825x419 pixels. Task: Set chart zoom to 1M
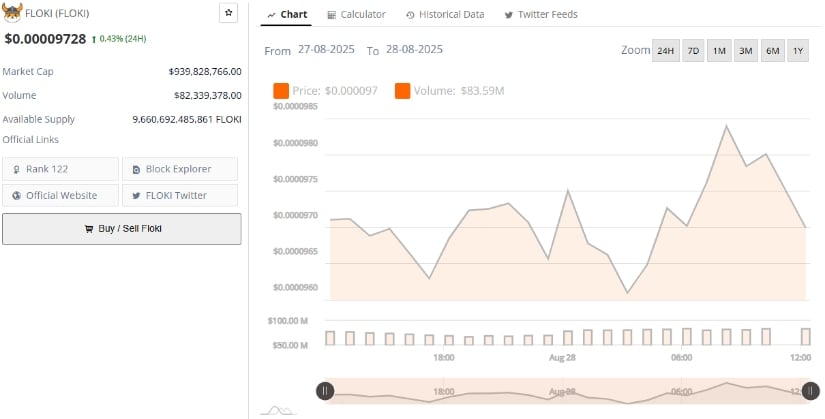tap(719, 51)
